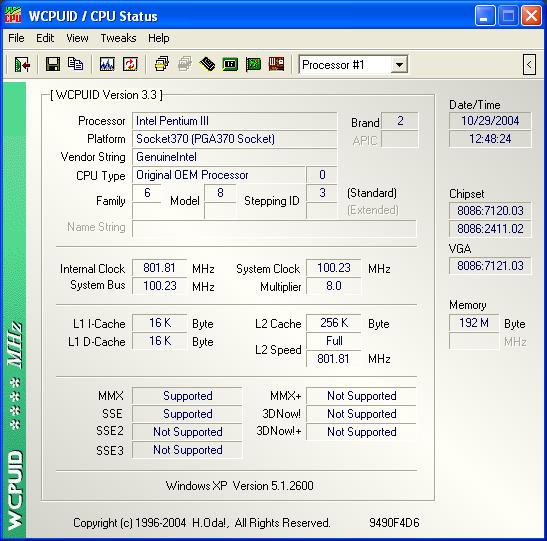This screenshot has height=541, width=547.
Task: Click the L2 Speed value Full
Action: (334, 341)
